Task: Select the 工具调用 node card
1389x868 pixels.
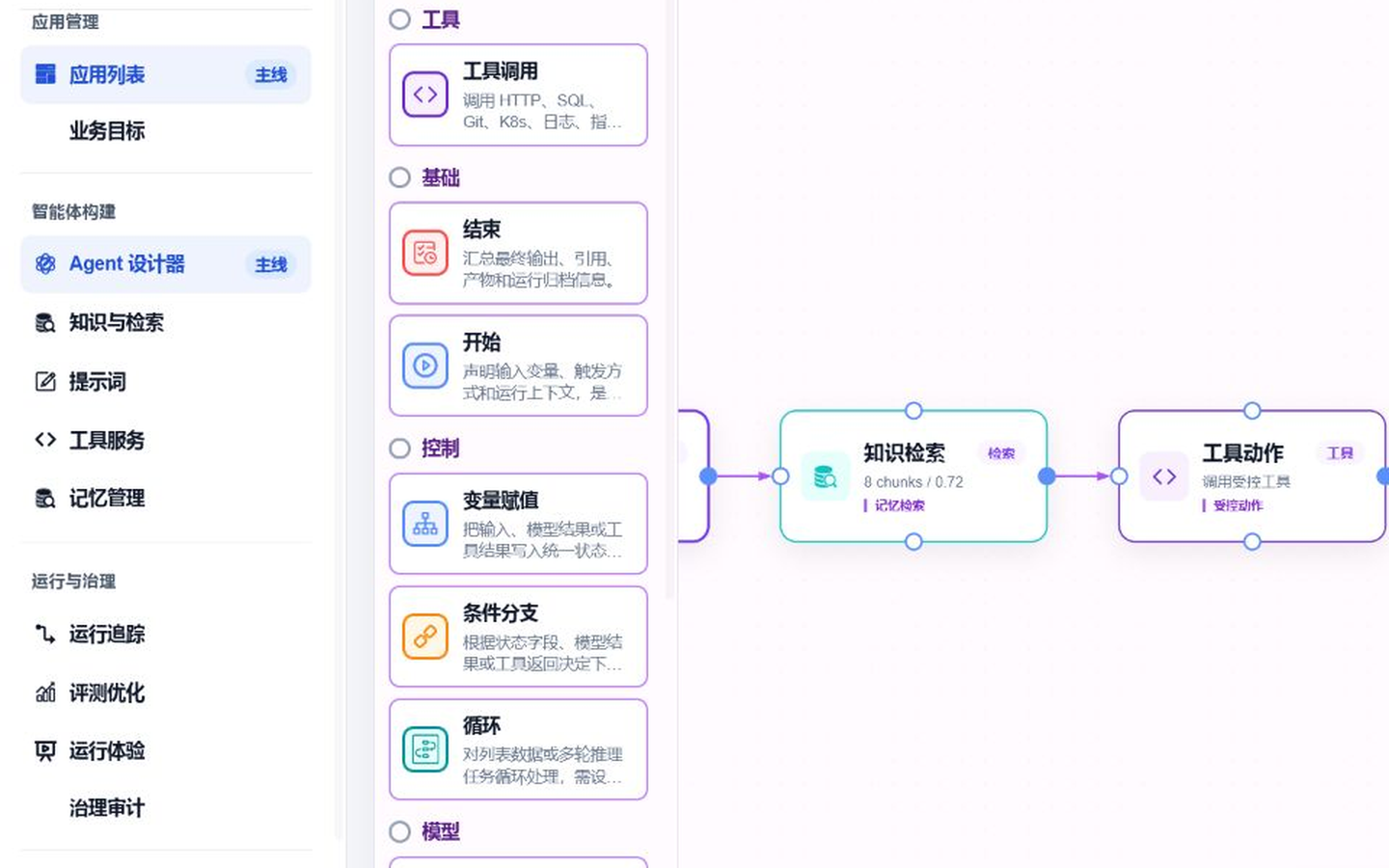Action: point(518,95)
